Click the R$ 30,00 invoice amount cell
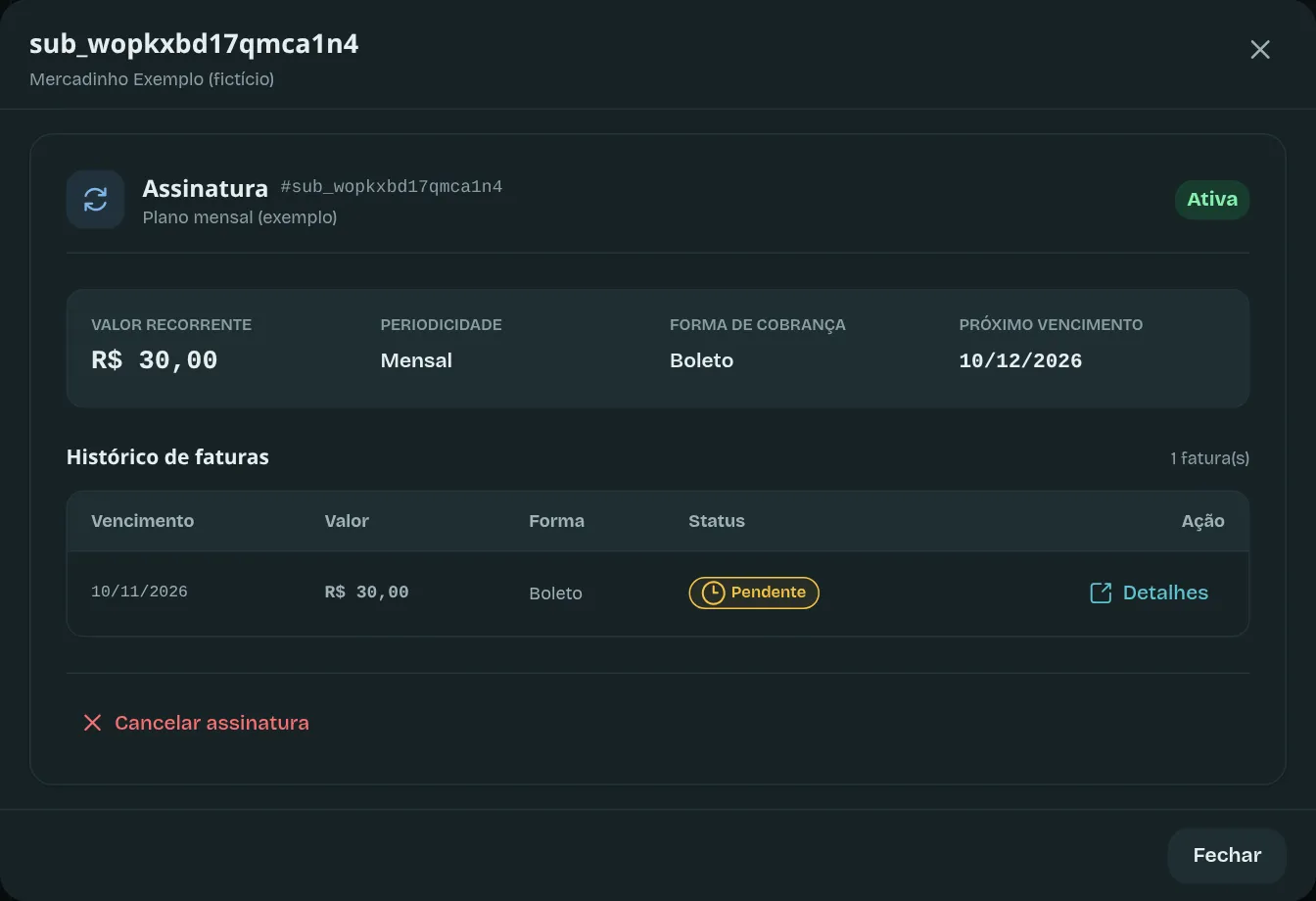Image resolution: width=1316 pixels, height=901 pixels. click(x=367, y=593)
